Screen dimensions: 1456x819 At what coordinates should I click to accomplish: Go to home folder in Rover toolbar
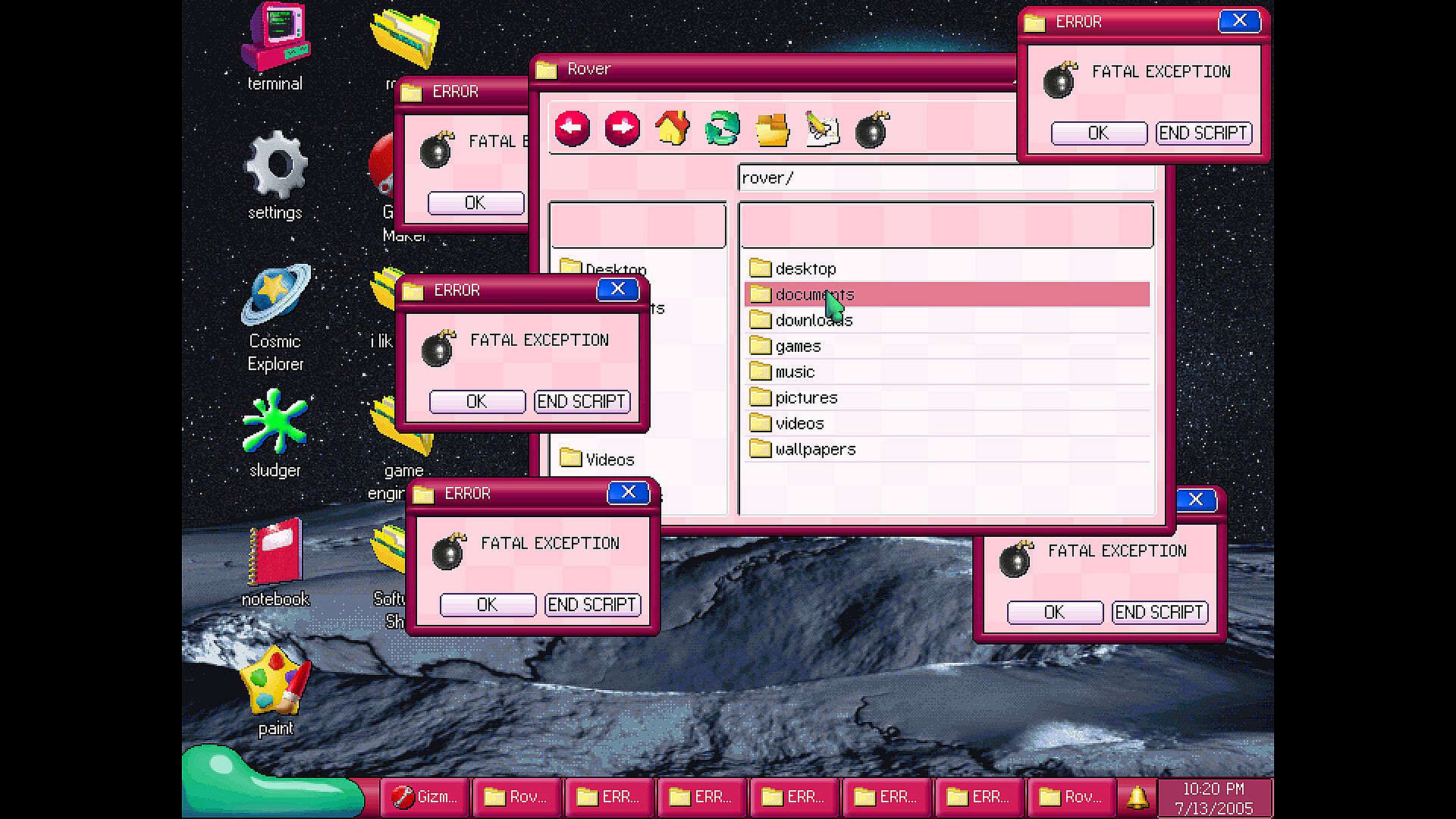click(x=672, y=128)
